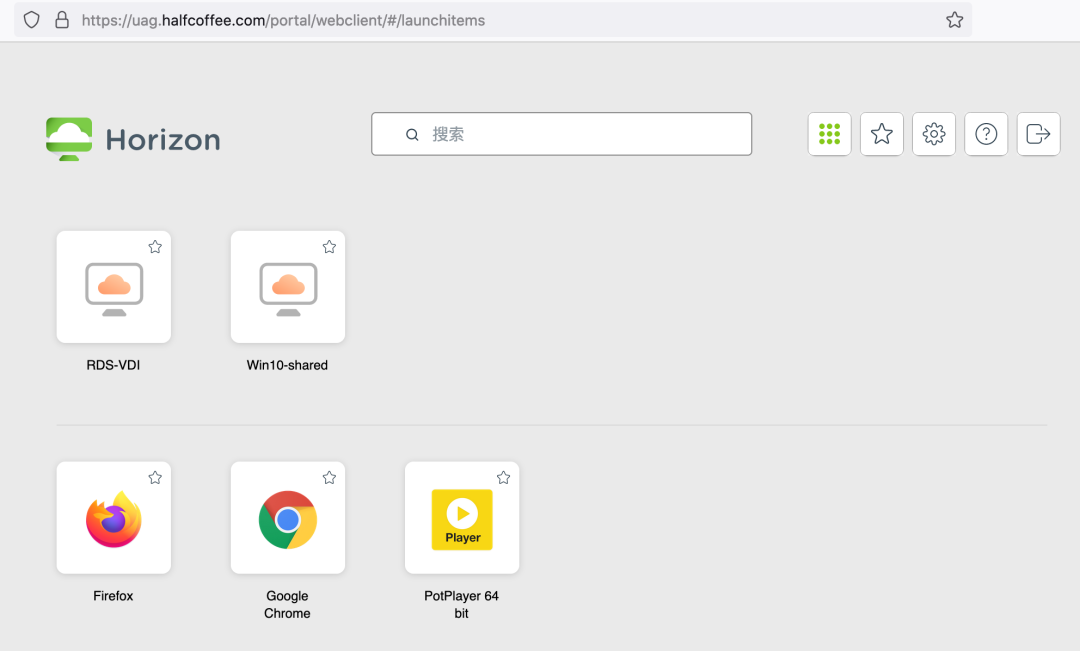The image size is (1080, 651).
Task: Click the Google Chrome label
Action: click(287, 604)
